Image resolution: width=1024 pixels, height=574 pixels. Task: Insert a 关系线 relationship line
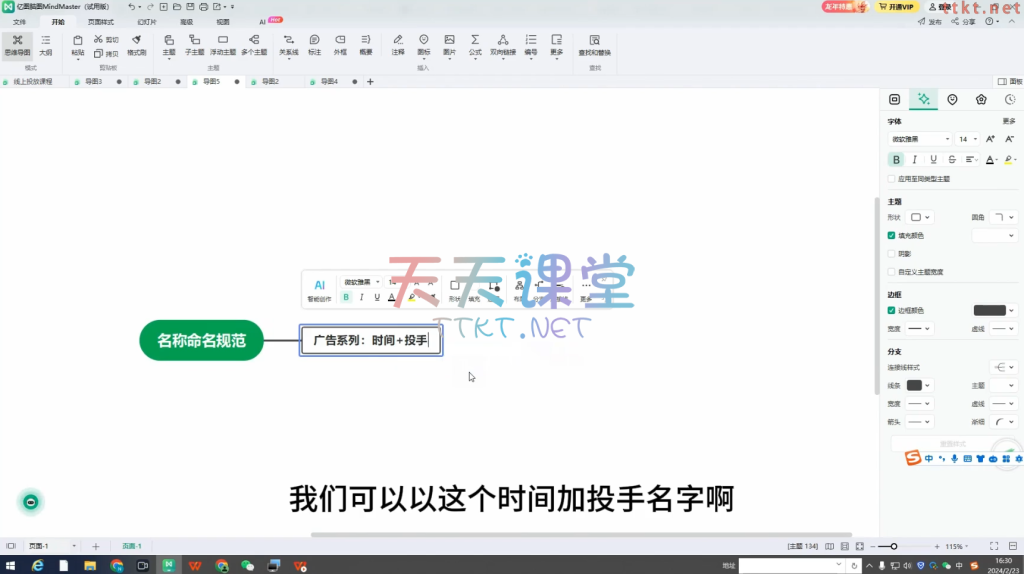coord(288,43)
